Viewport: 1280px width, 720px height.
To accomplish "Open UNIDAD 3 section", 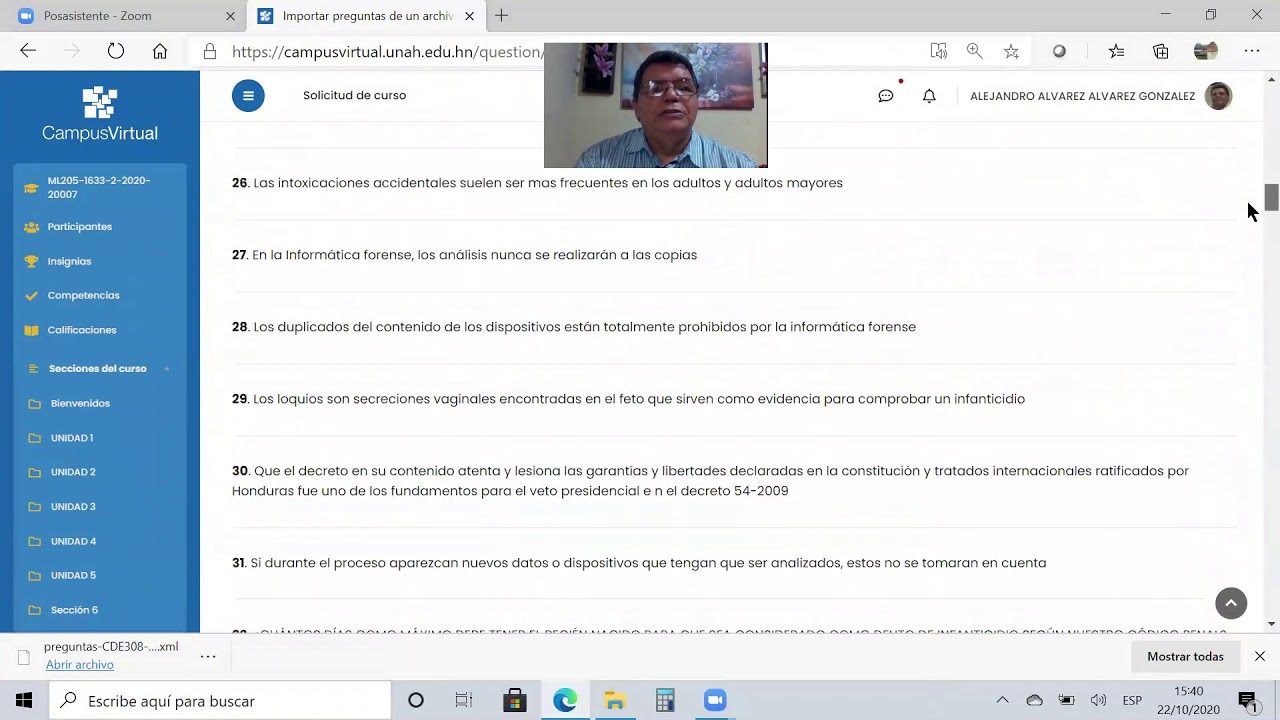I will [73, 507].
